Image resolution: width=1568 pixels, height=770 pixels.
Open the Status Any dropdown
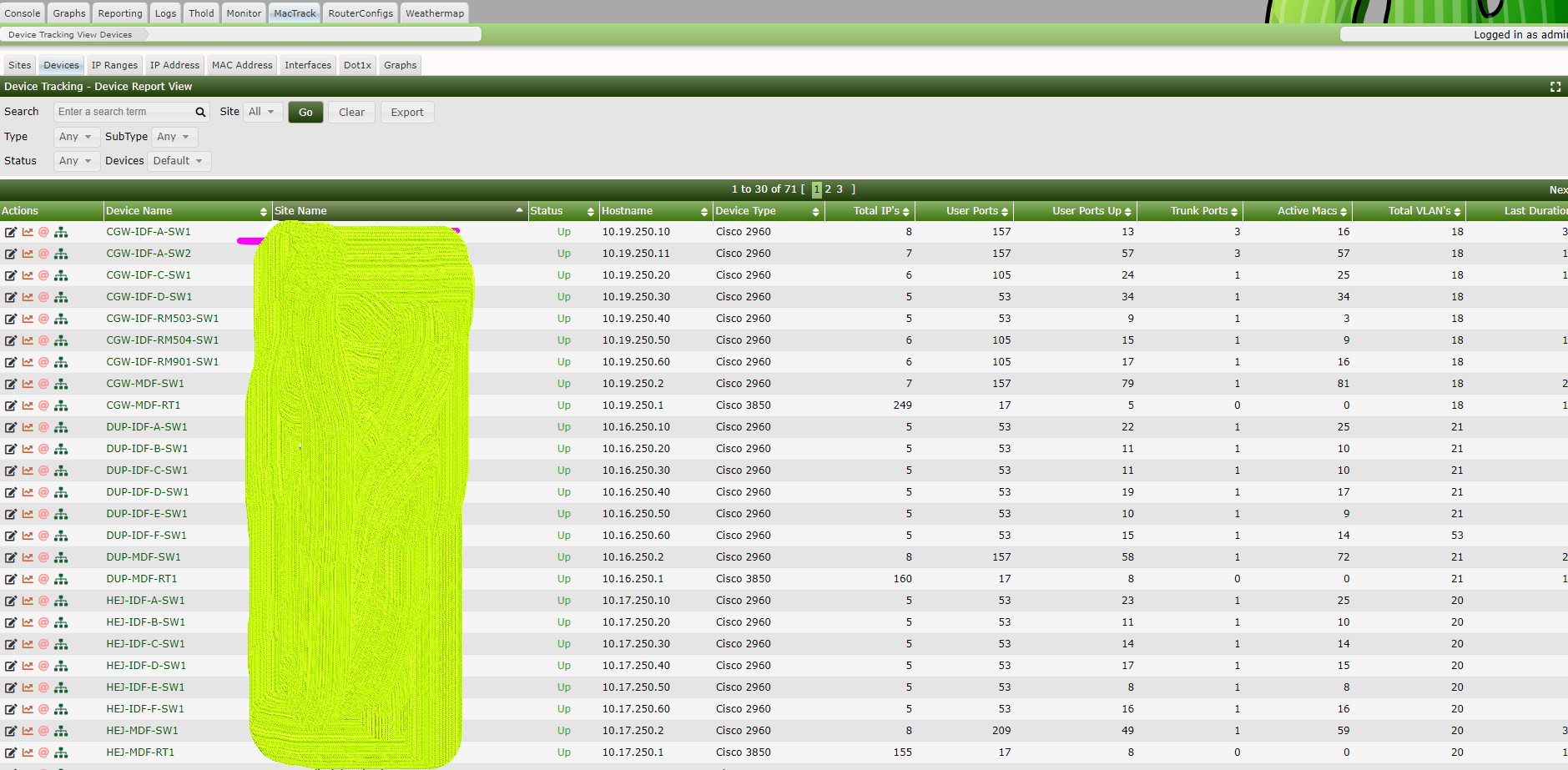(76, 161)
